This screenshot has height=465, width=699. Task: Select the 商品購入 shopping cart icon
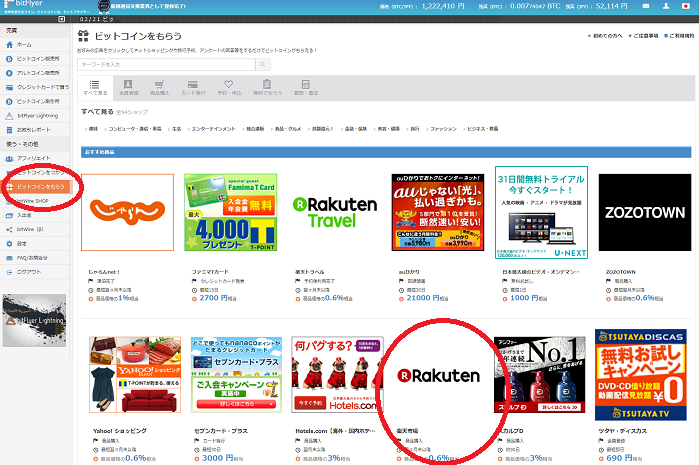(159, 88)
